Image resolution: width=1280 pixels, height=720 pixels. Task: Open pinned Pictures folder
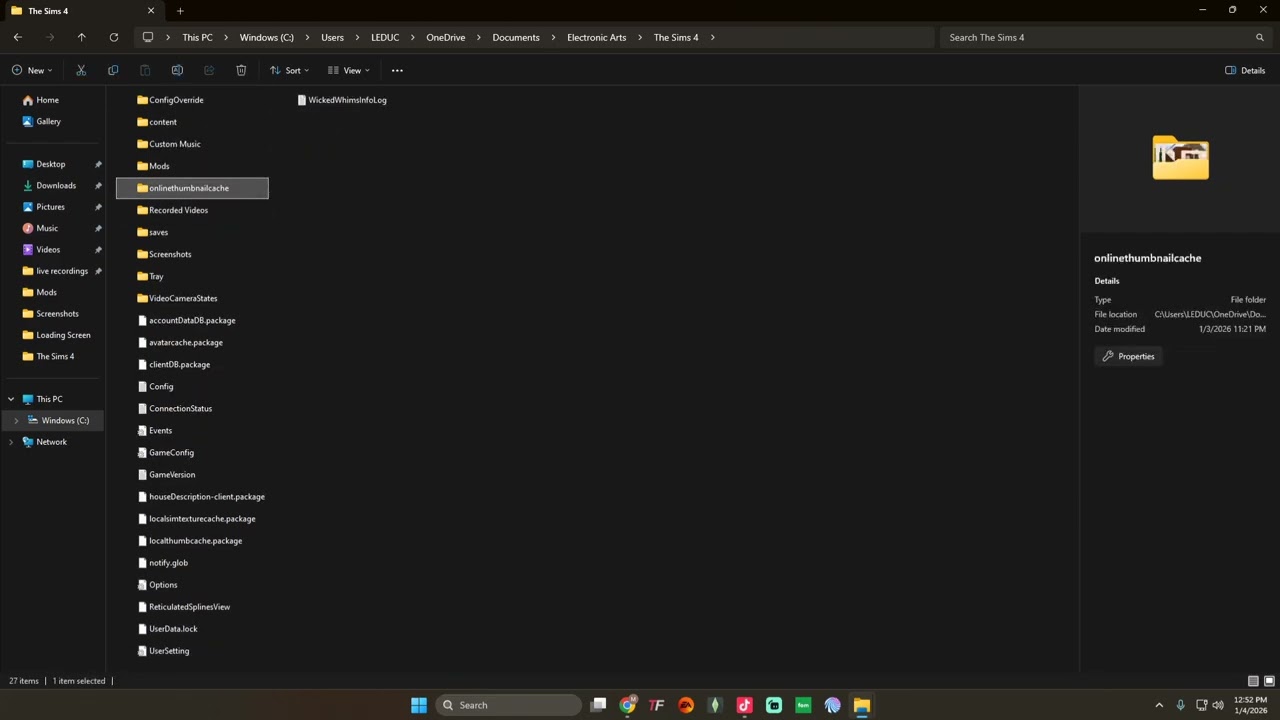click(x=50, y=207)
